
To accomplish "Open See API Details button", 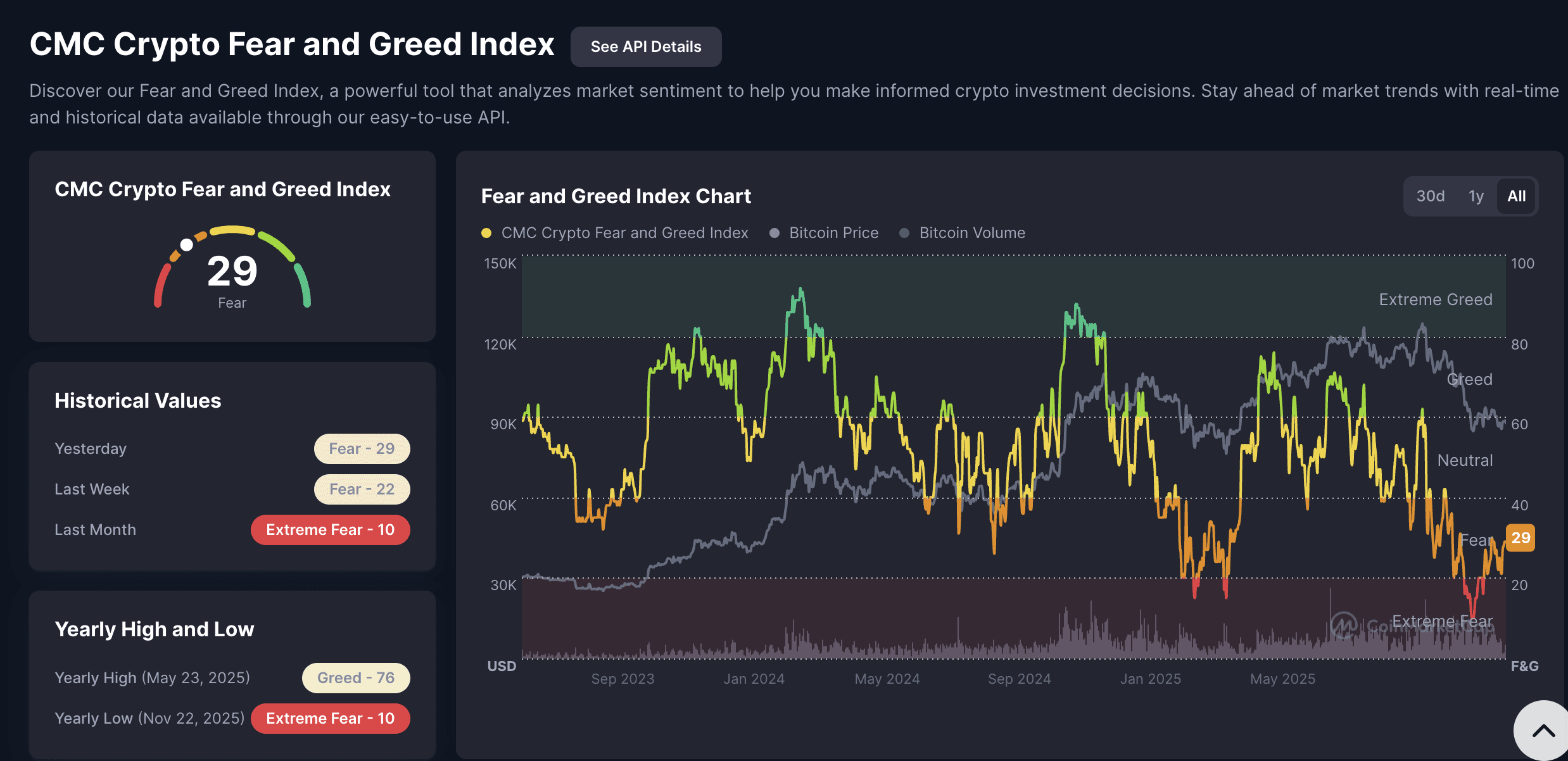I will [645, 47].
